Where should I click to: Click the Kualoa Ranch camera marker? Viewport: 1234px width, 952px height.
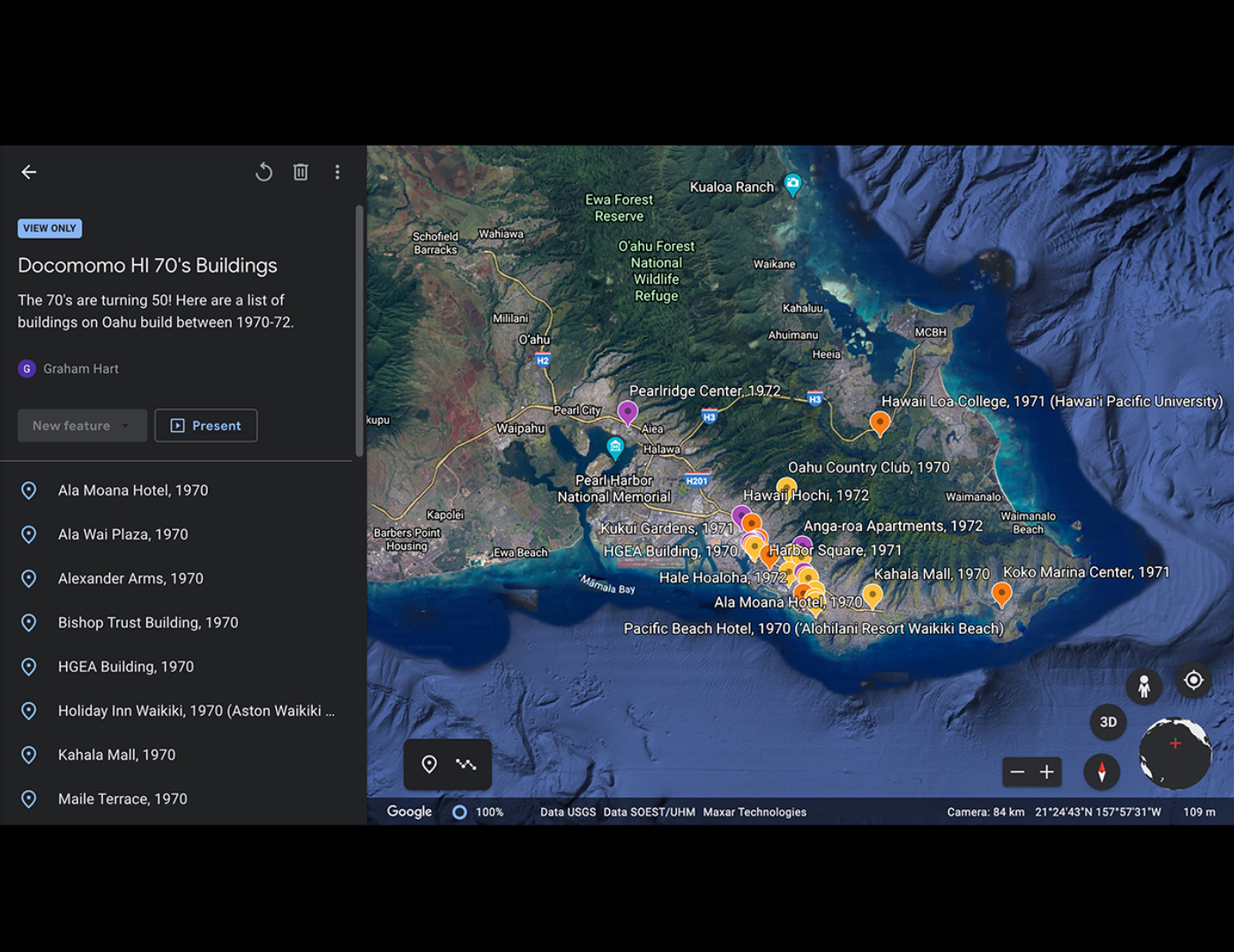click(793, 184)
